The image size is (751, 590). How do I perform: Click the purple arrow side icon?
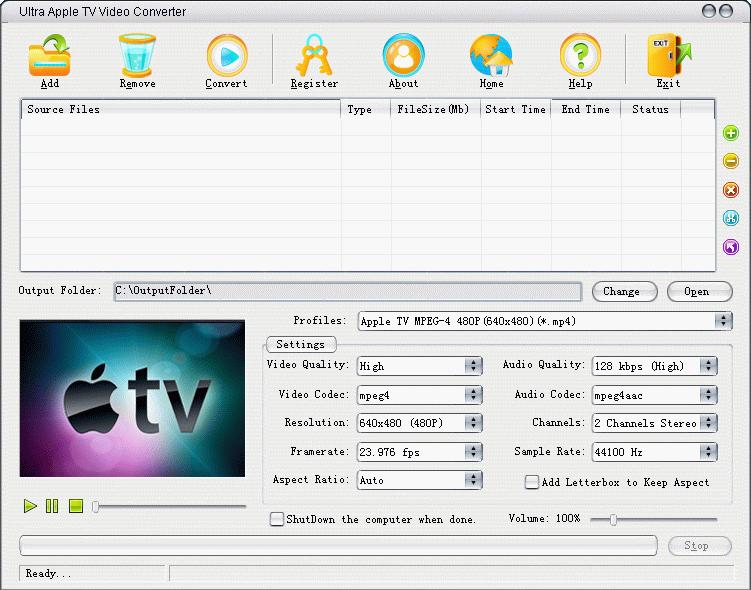tap(730, 247)
